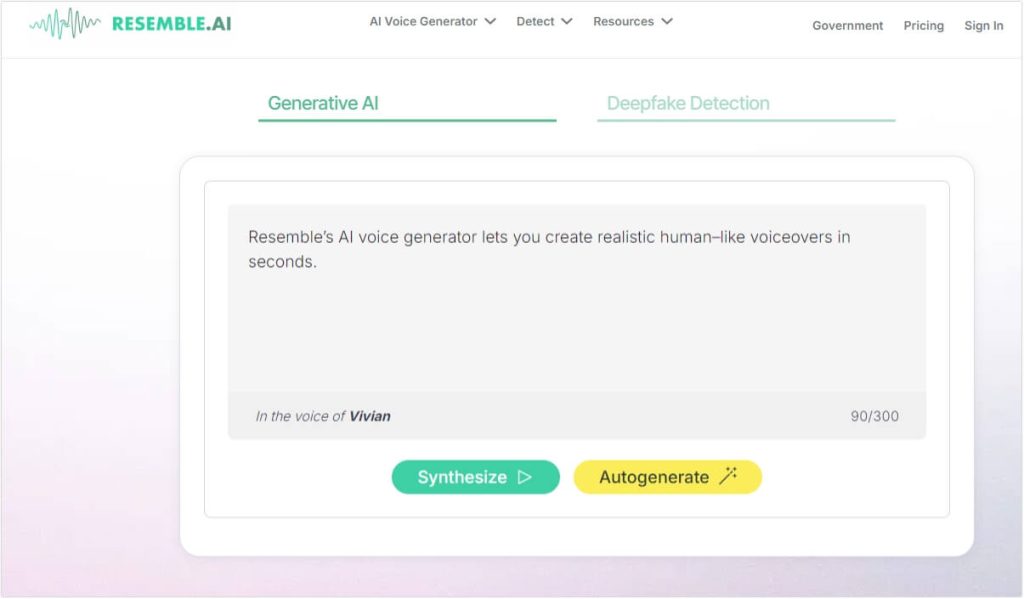The width and height of the screenshot is (1024, 599).
Task: Select the Vivian voice name
Action: point(370,416)
